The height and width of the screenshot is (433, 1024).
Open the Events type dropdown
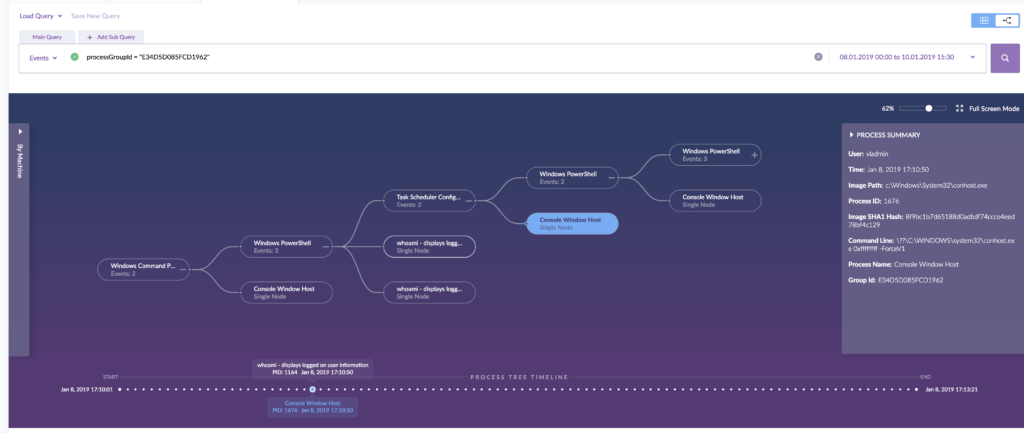(42, 58)
